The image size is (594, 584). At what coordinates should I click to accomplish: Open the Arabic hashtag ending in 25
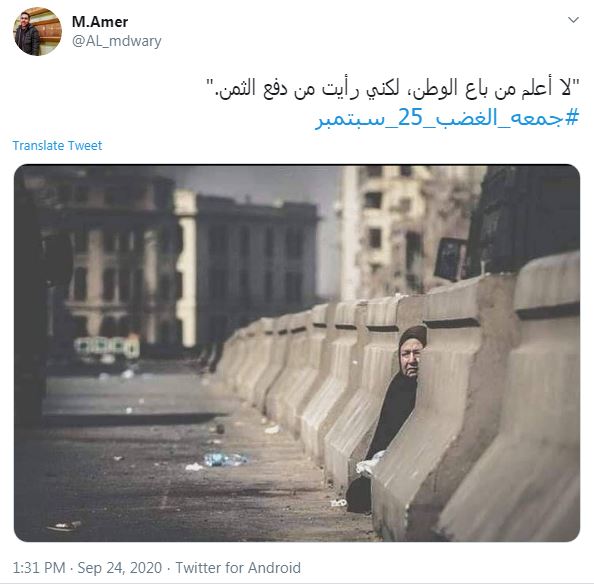point(447,118)
